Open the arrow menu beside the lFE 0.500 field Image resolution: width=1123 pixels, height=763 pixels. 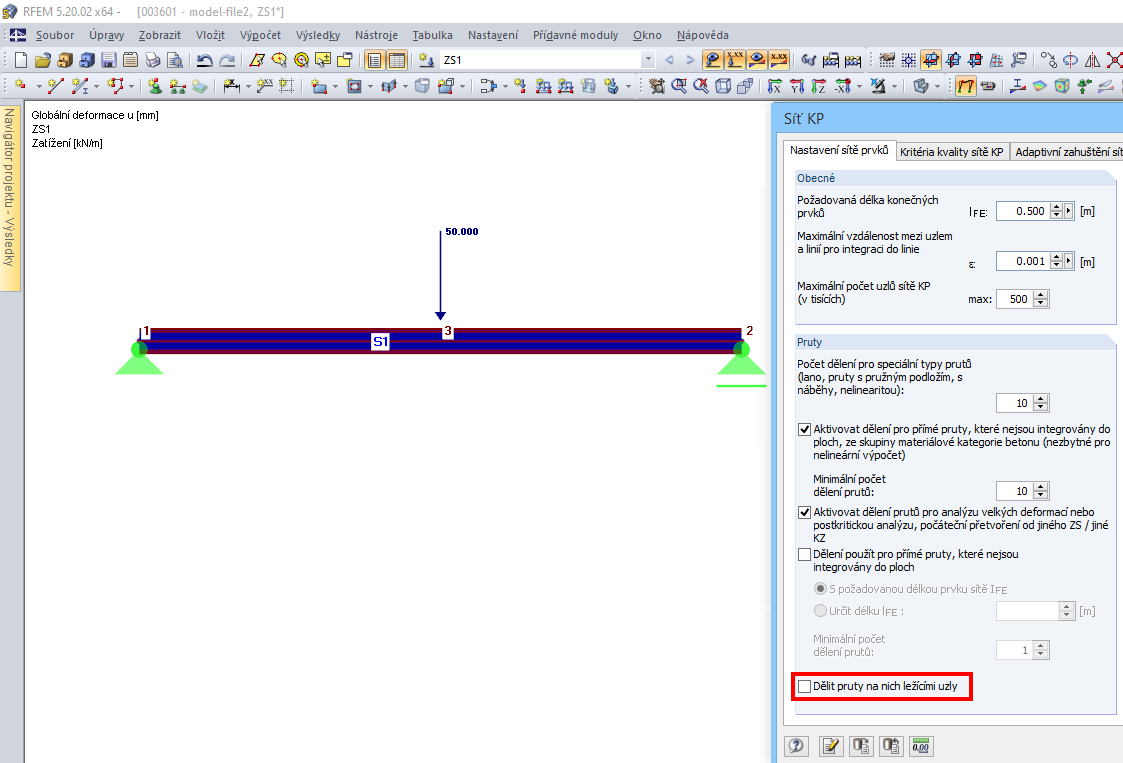tap(1069, 211)
